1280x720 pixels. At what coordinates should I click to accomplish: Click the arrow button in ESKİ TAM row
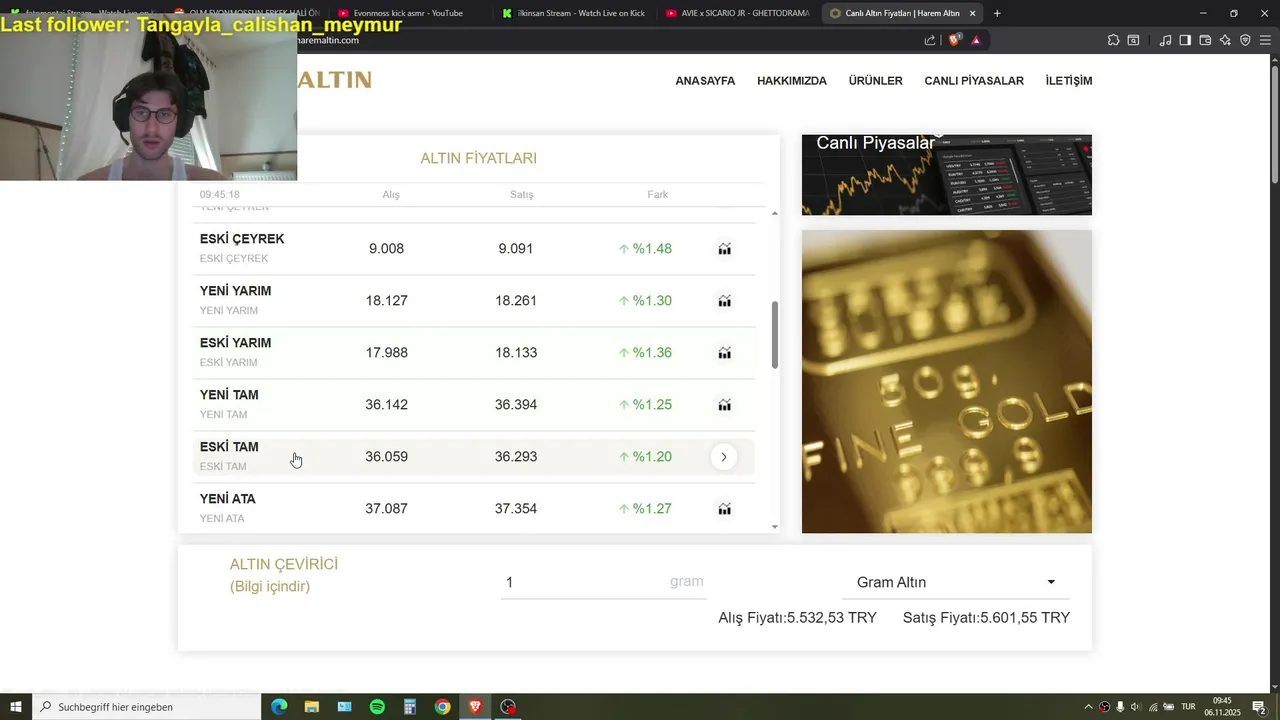click(724, 457)
